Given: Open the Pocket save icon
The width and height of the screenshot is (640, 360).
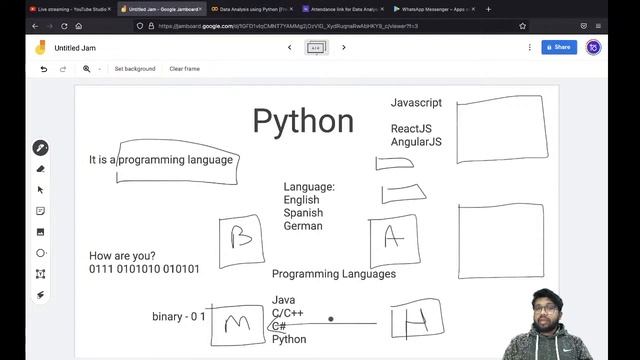Looking at the screenshot, I should (x=584, y=26).
